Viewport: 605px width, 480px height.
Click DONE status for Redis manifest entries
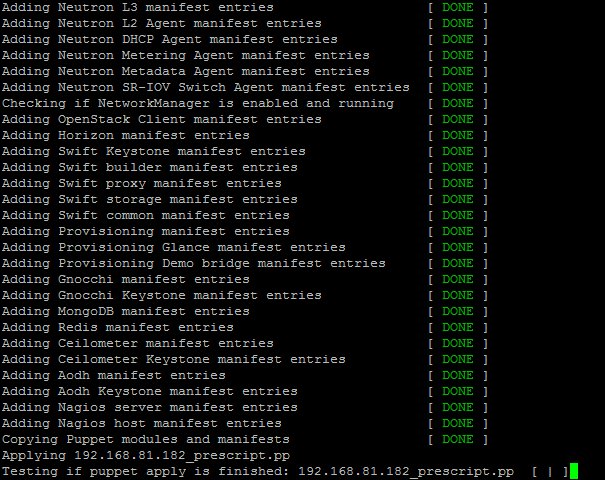(x=458, y=328)
